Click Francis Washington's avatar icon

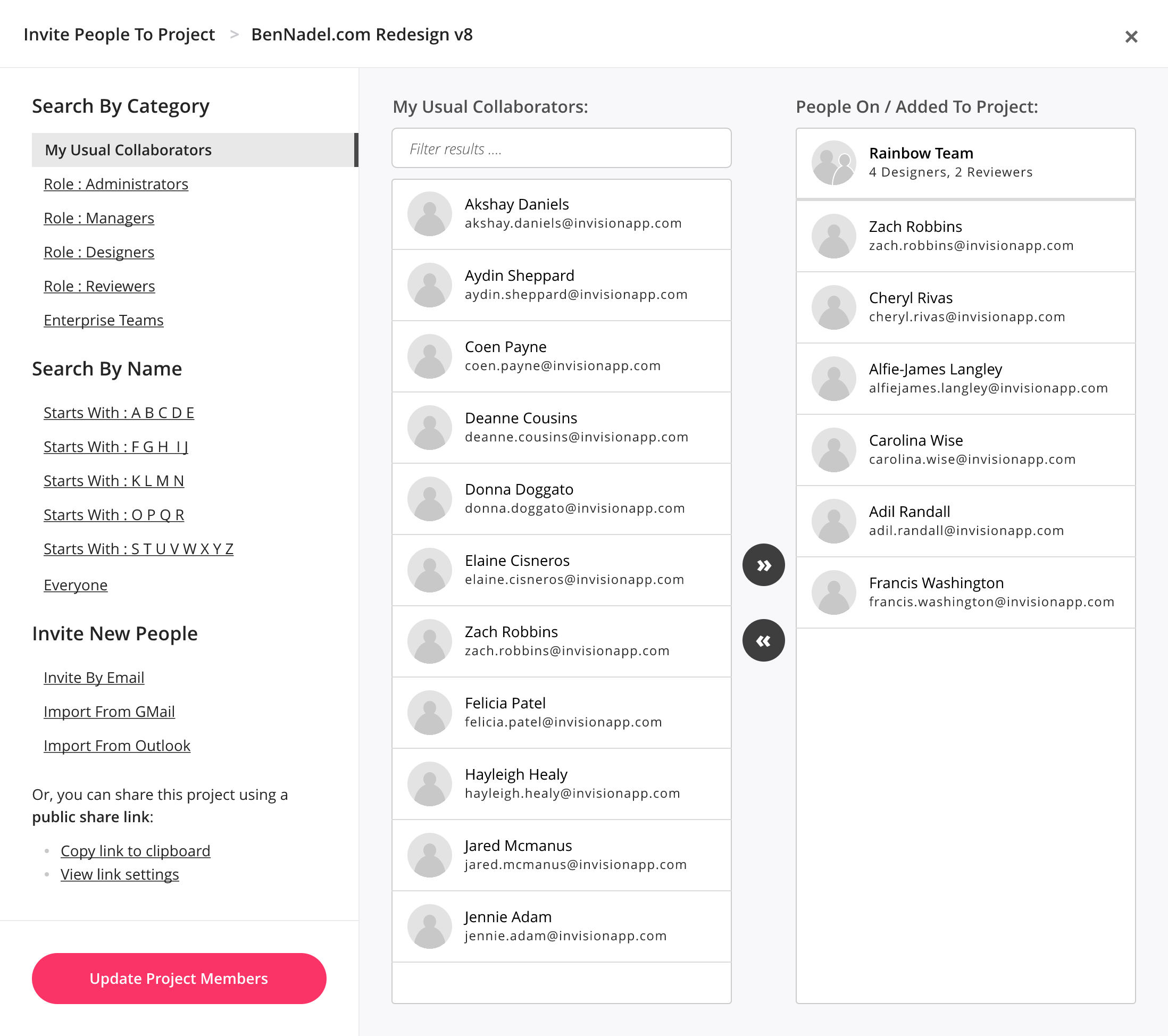click(833, 592)
